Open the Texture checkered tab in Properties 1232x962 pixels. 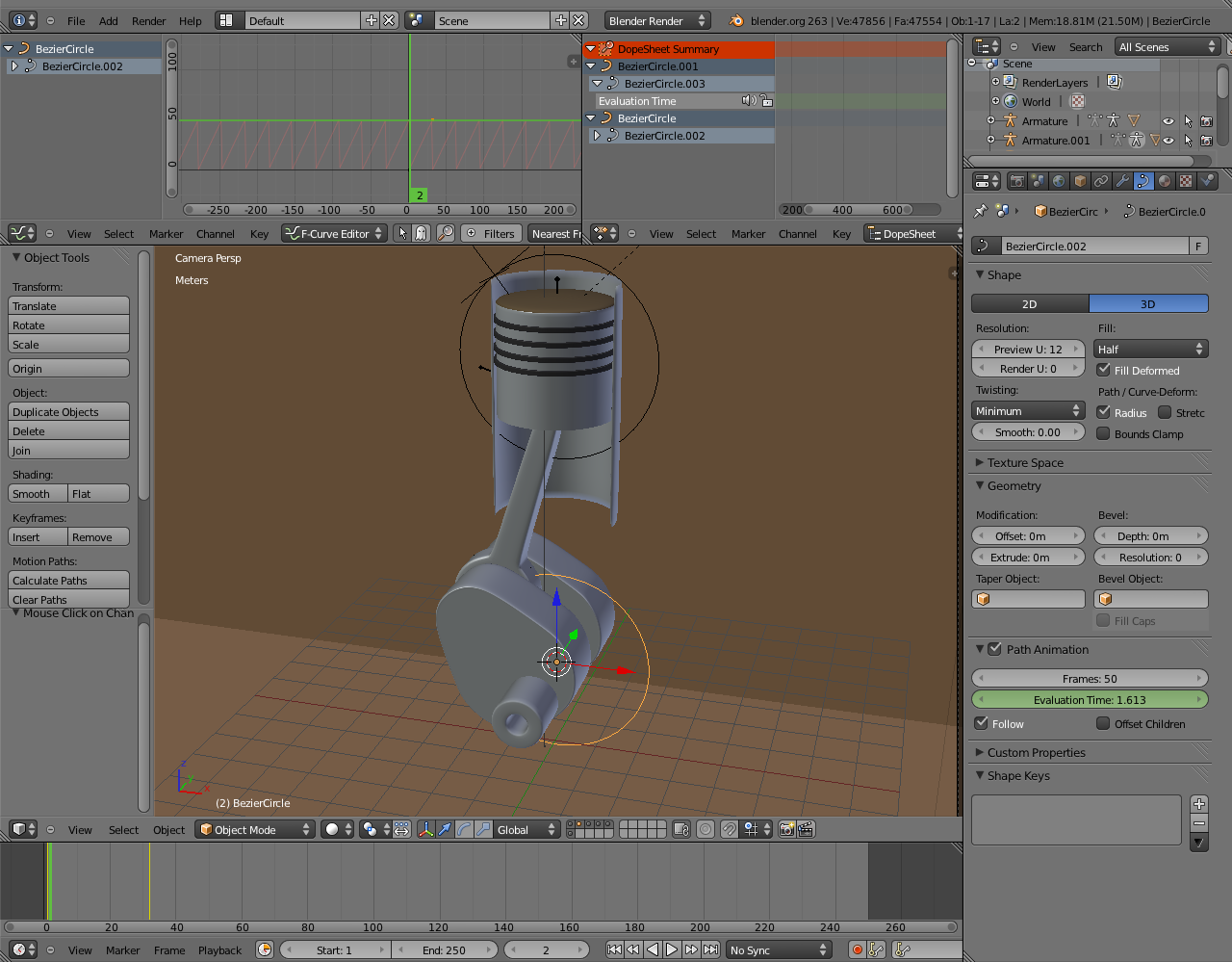click(x=1186, y=180)
